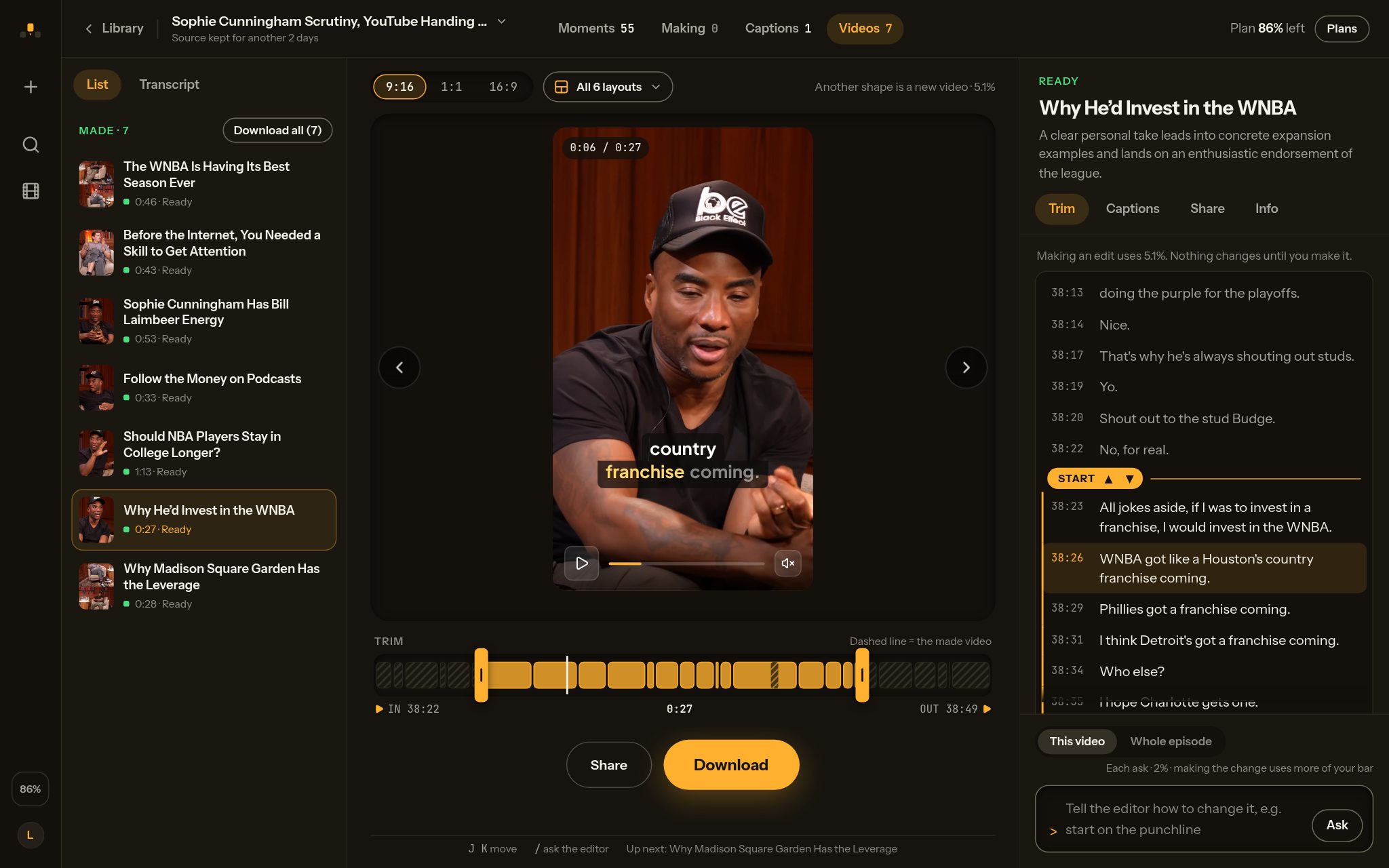Play the video preview
The height and width of the screenshot is (868, 1389).
pyautogui.click(x=581, y=563)
